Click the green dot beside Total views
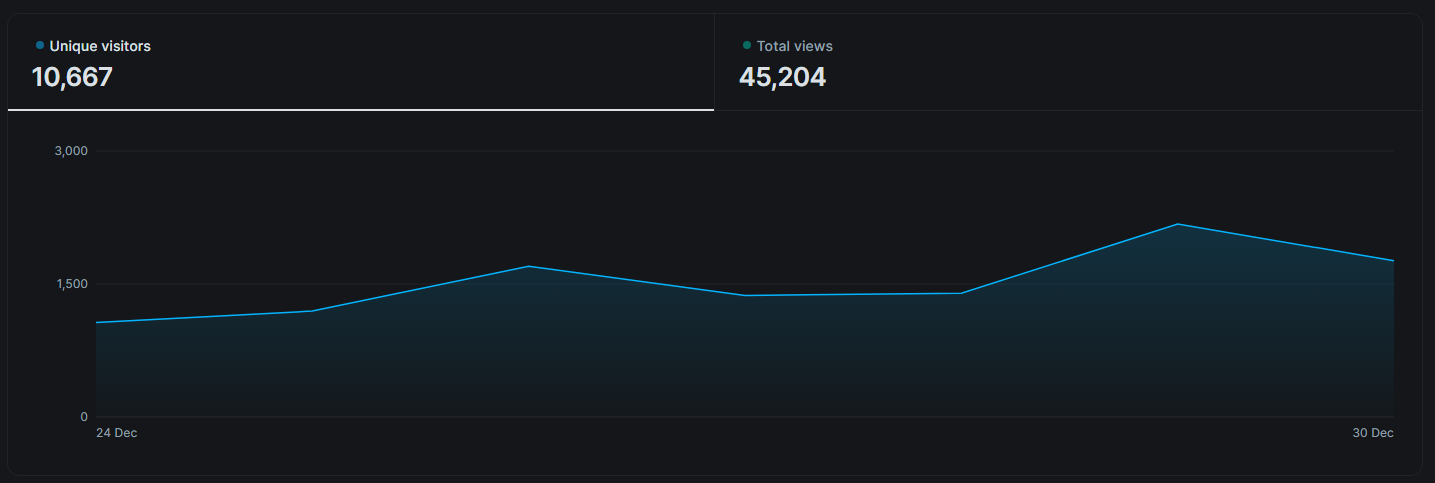Viewport: 1435px width, 483px height. coord(747,45)
